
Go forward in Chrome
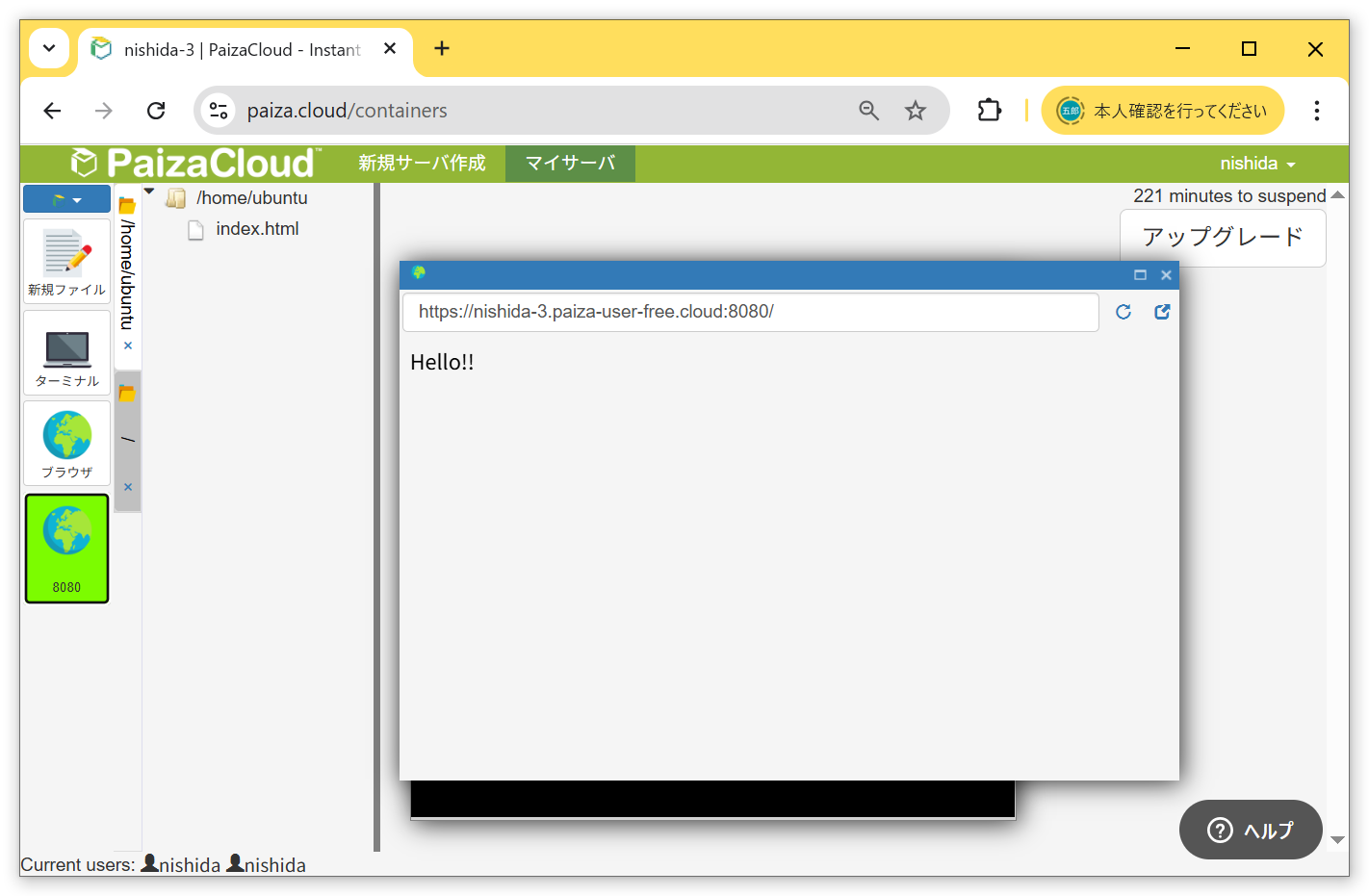pos(104,111)
